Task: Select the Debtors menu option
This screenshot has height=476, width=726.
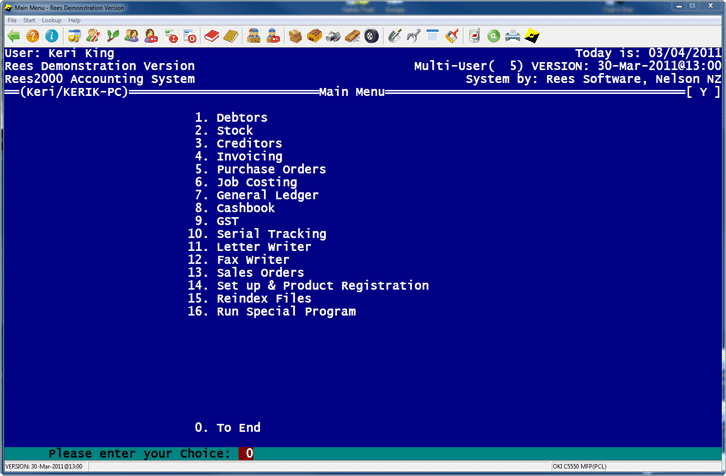Action: tap(241, 118)
